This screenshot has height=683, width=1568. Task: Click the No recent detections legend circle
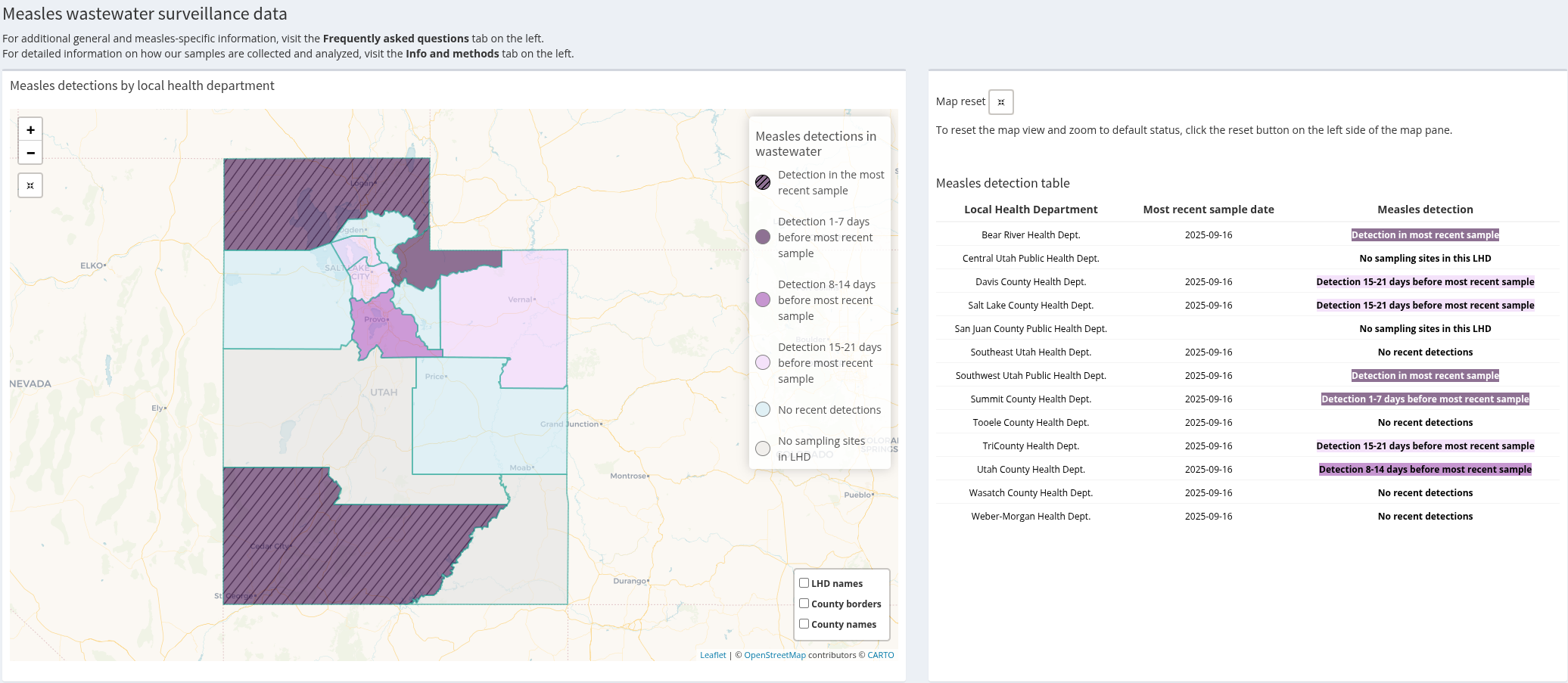click(x=763, y=409)
